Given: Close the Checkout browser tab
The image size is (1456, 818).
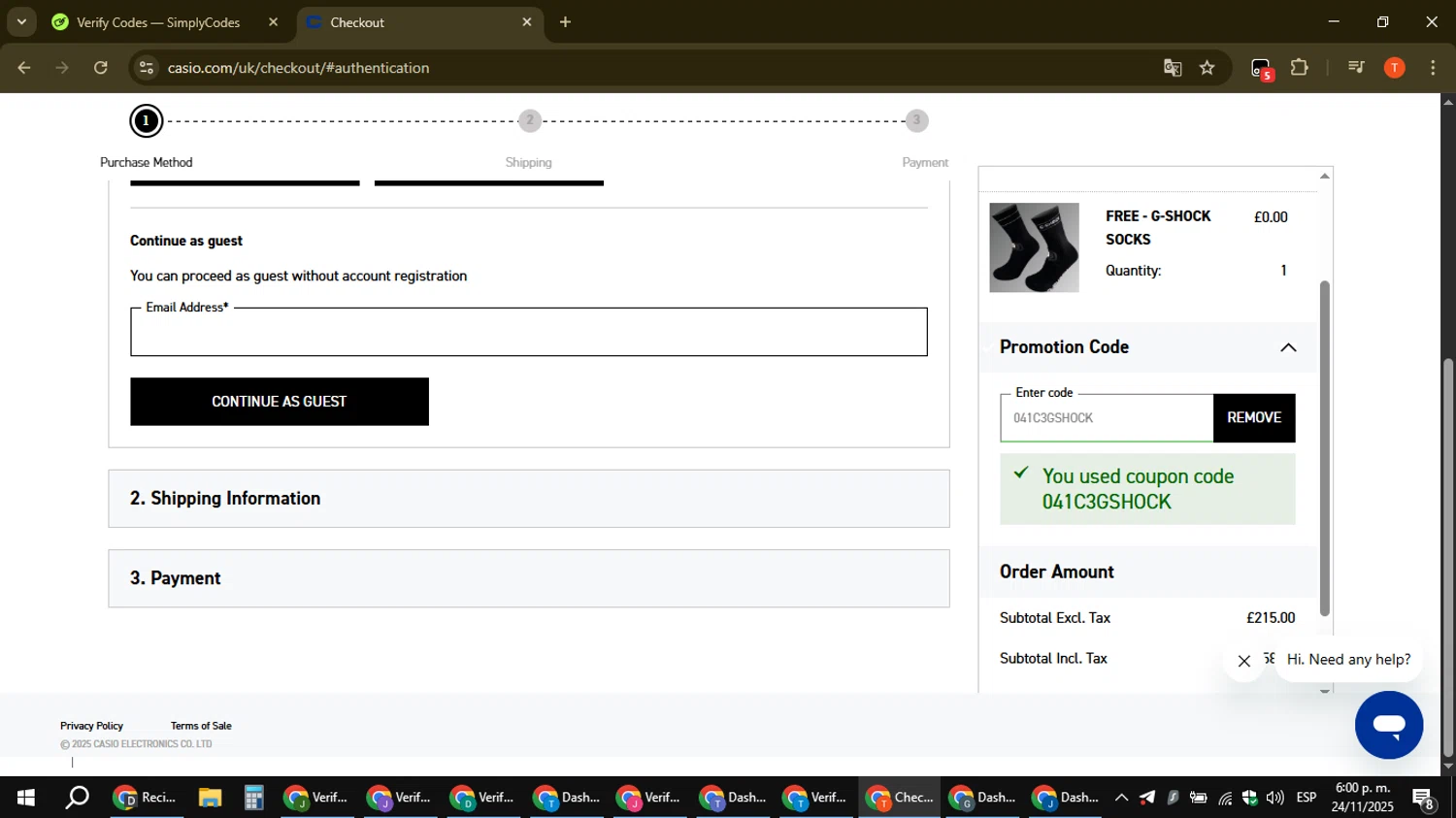Looking at the screenshot, I should coord(527,22).
